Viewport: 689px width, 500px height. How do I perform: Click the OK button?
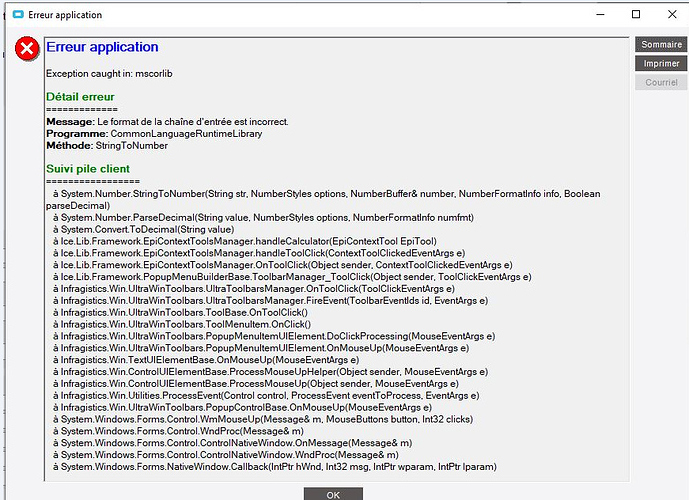[x=333, y=494]
